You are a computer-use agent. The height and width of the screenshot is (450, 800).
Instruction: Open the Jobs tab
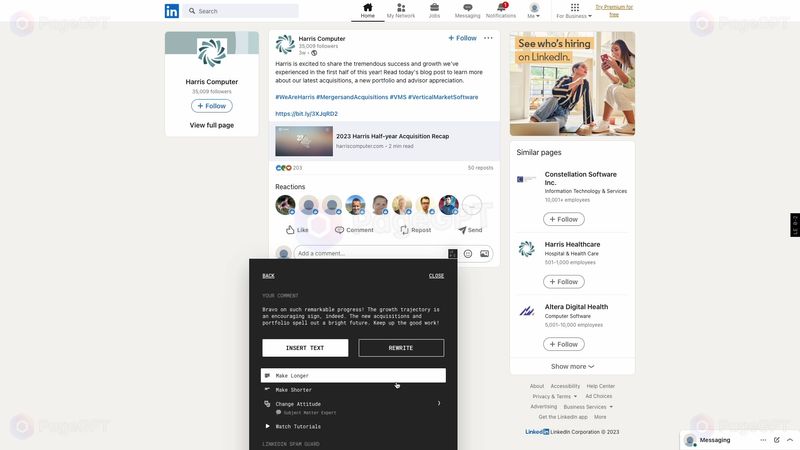[434, 11]
